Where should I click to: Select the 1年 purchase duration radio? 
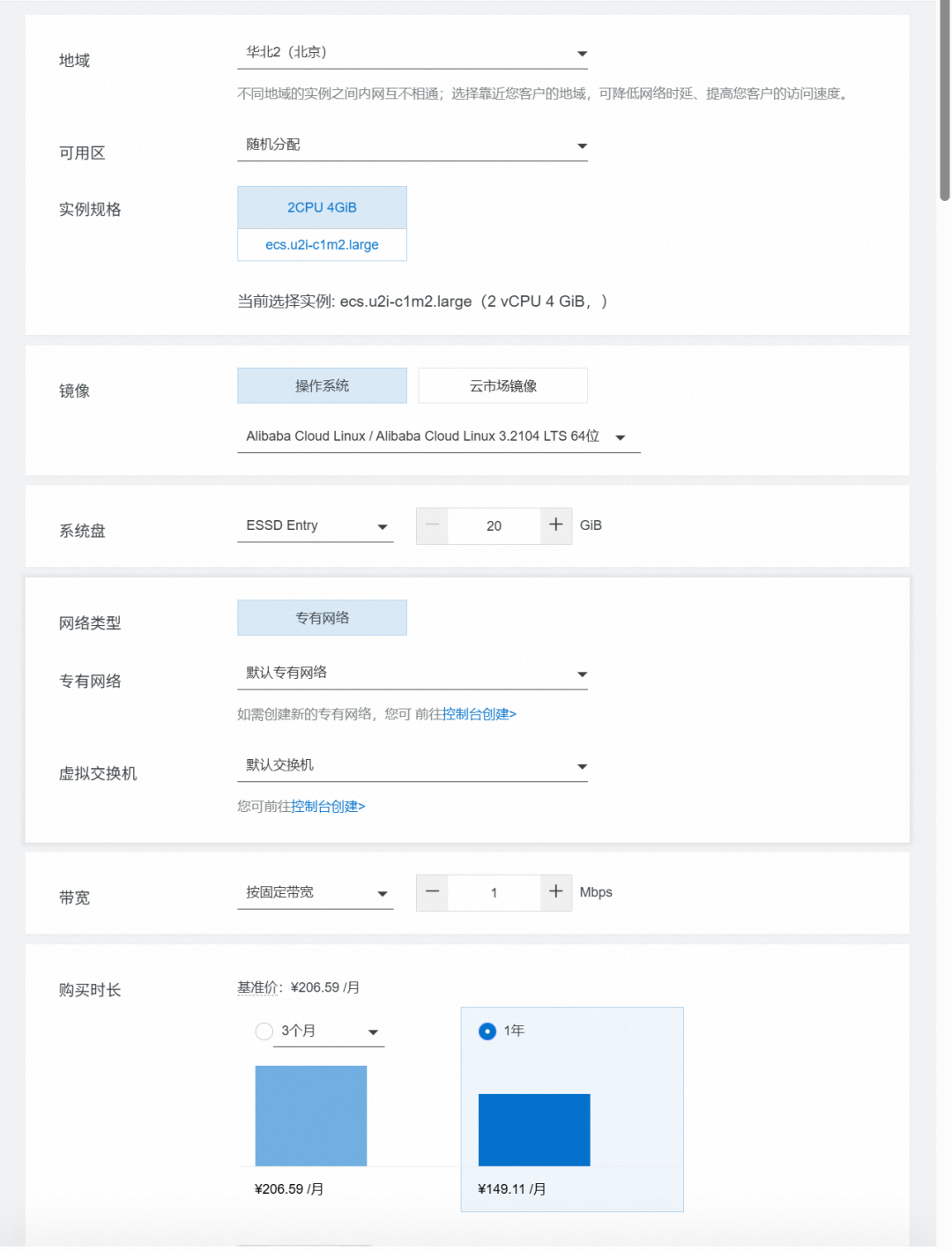pyautogui.click(x=487, y=1031)
